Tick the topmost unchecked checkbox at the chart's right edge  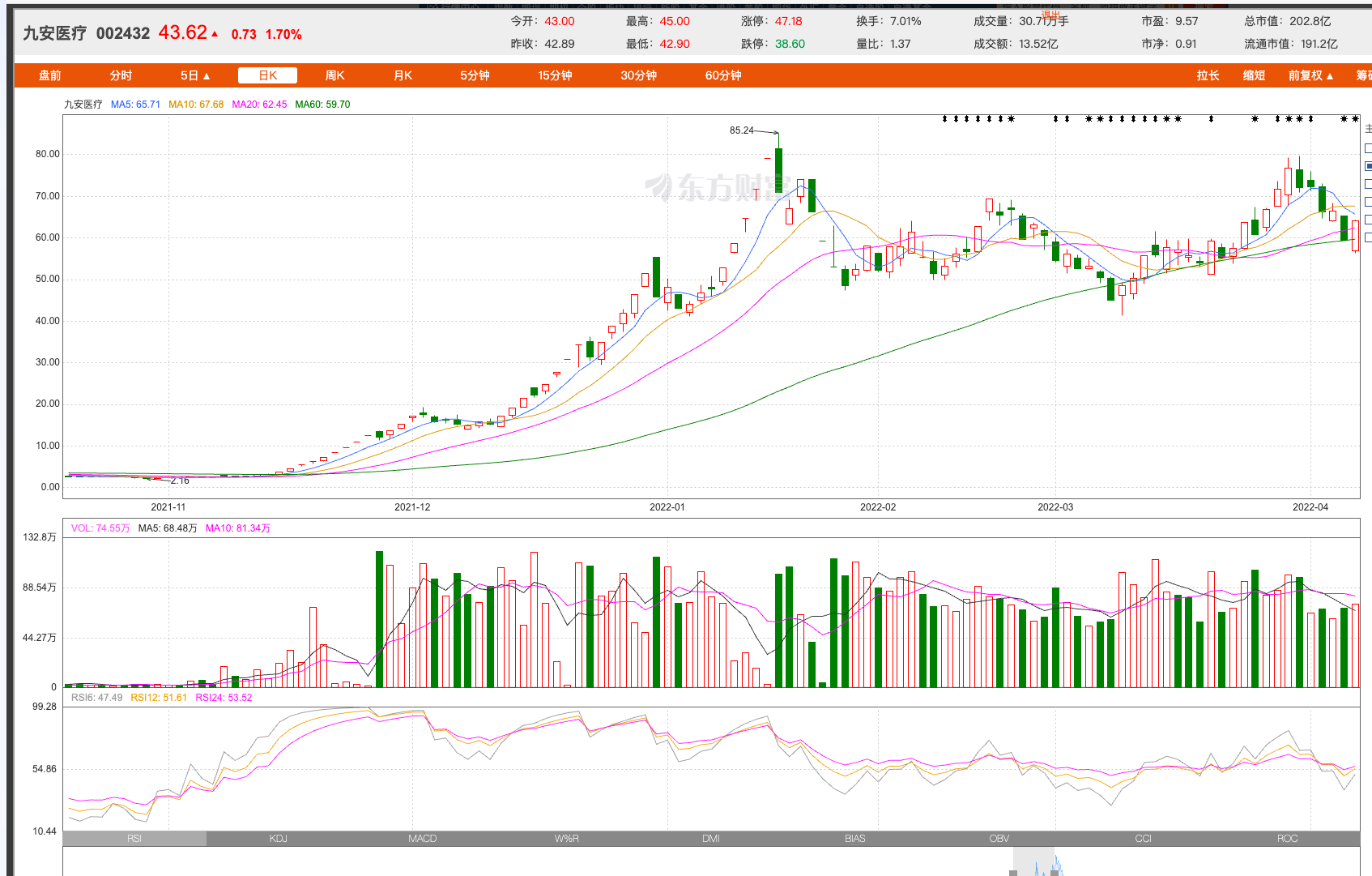point(1368,148)
